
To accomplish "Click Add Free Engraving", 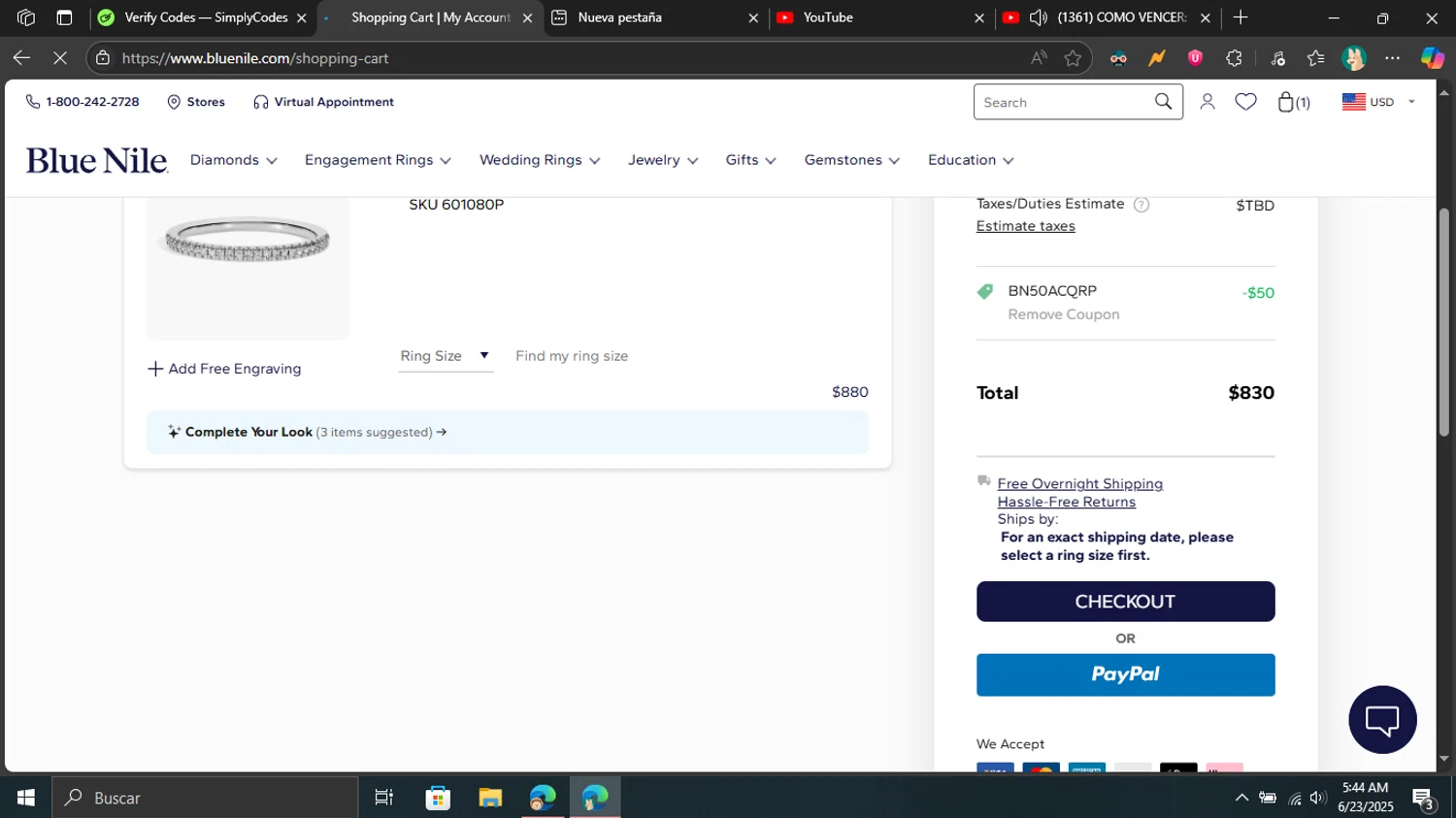I will point(224,369).
